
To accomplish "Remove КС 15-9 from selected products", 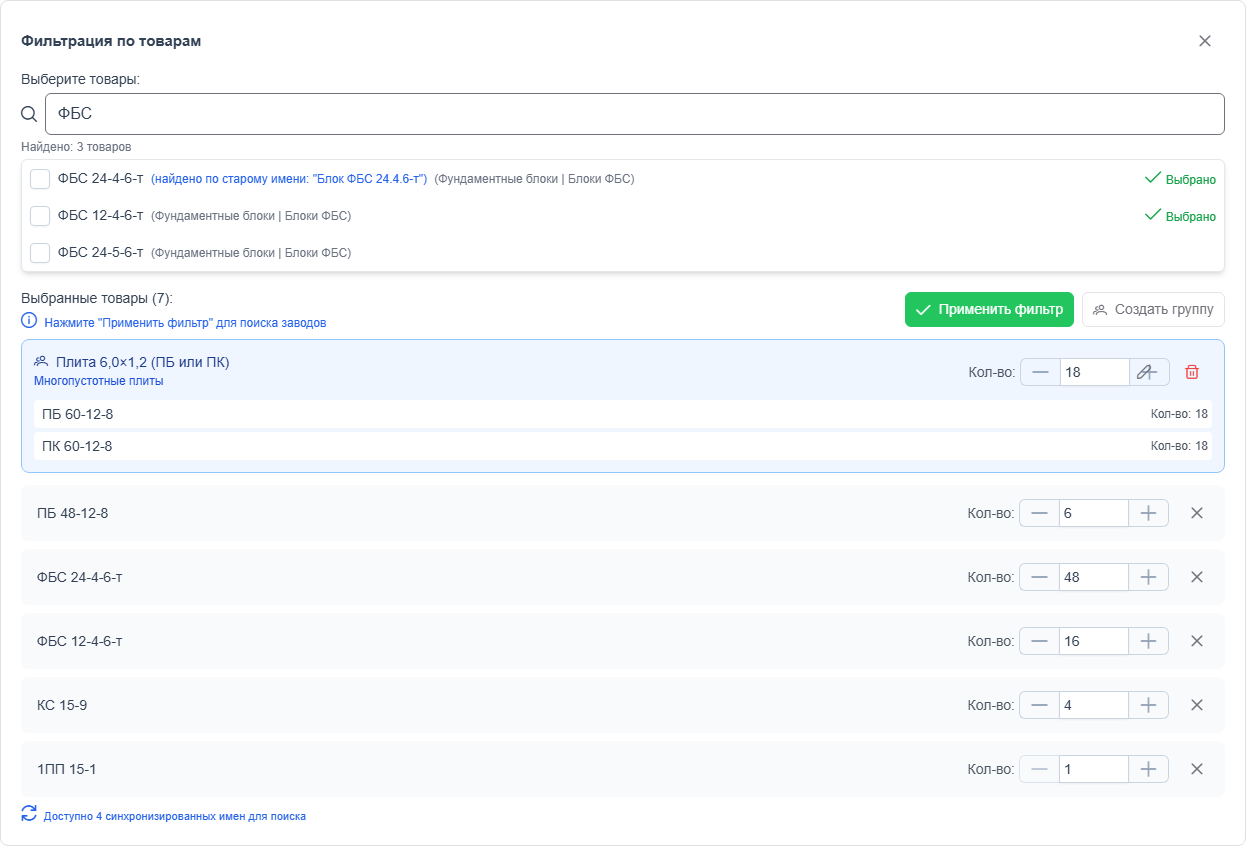I will pyautogui.click(x=1196, y=705).
